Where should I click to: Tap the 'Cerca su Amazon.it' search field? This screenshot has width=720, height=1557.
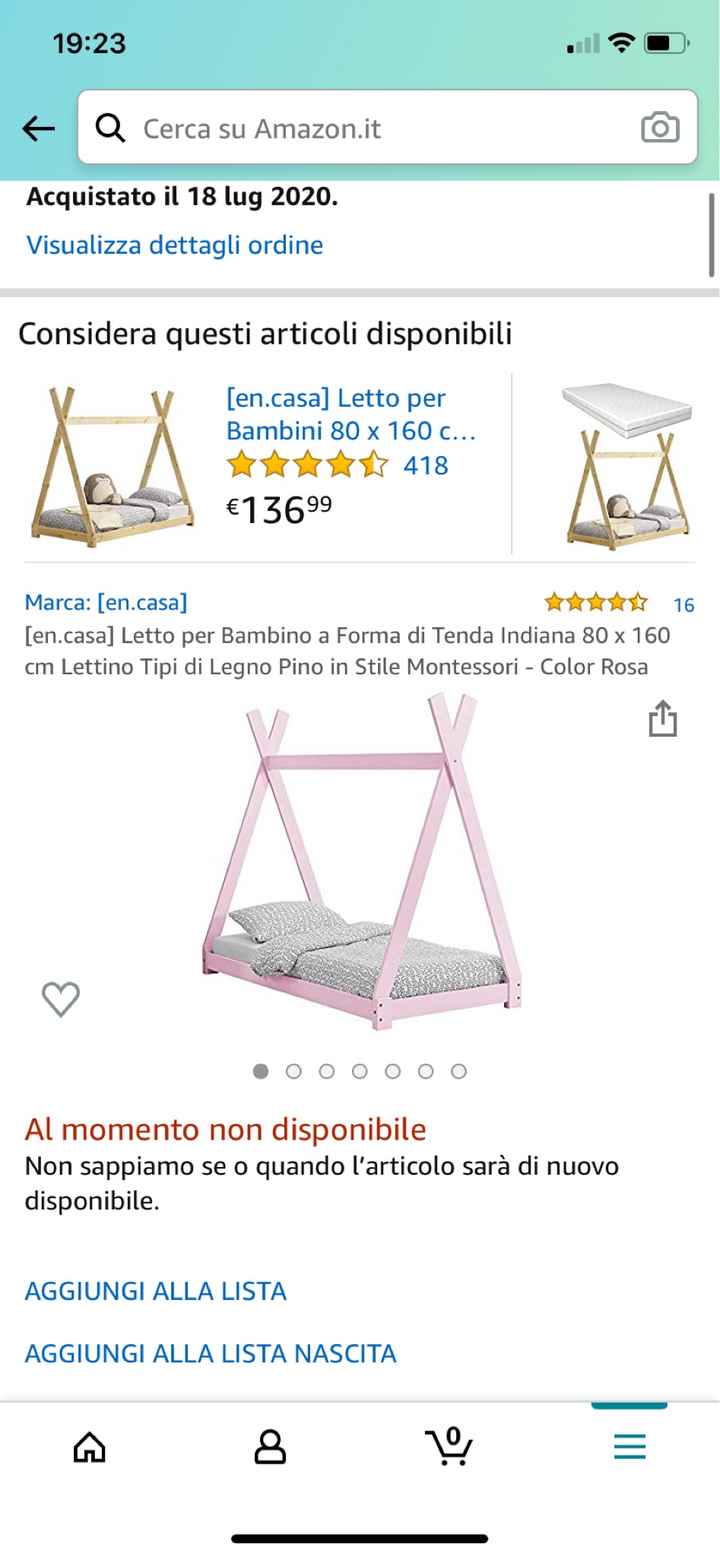300,128
